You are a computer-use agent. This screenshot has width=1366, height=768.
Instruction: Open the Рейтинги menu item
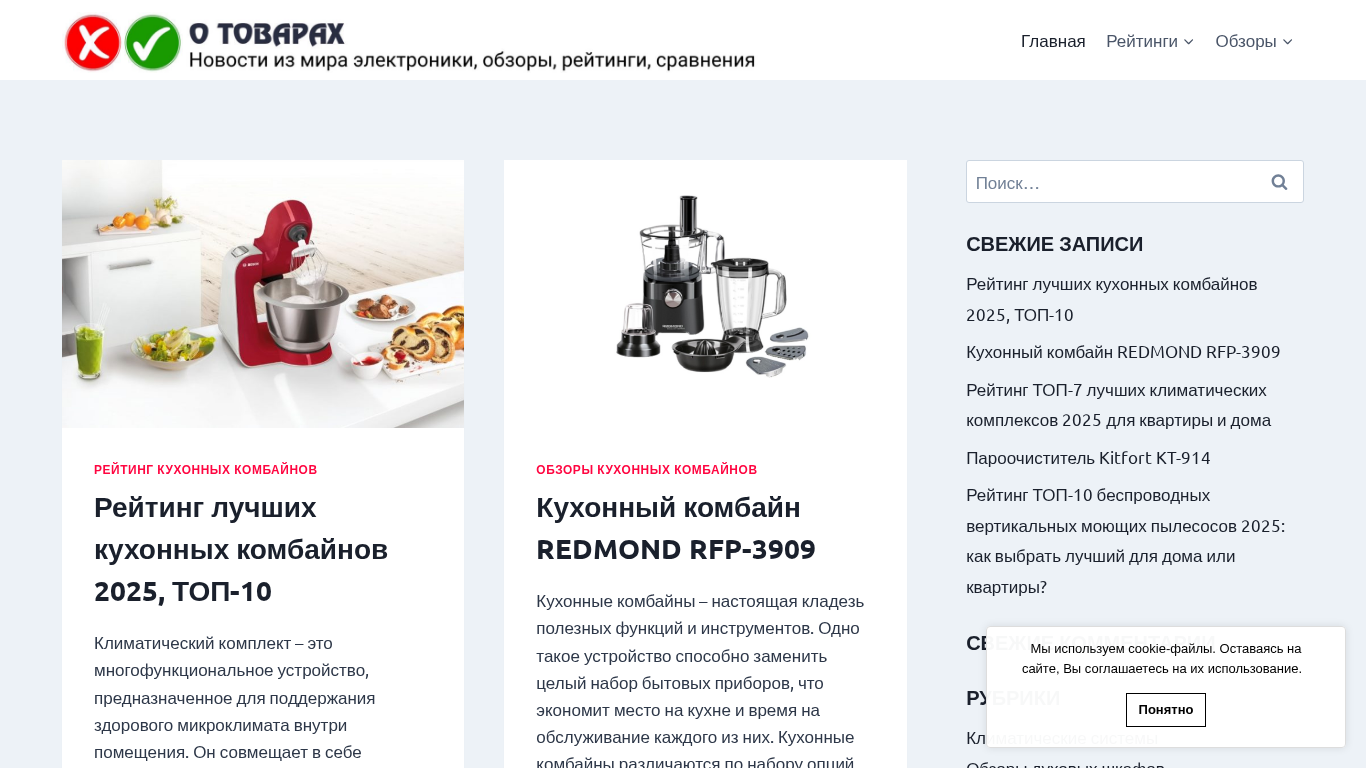coord(1142,41)
